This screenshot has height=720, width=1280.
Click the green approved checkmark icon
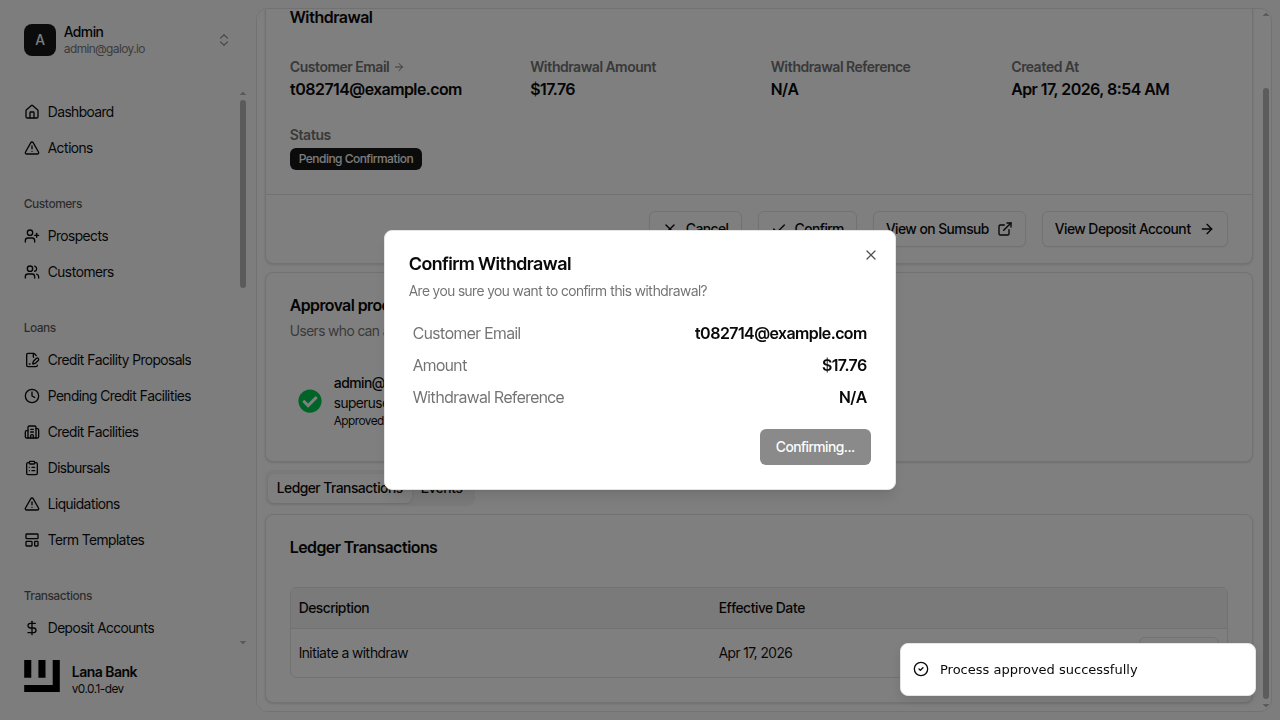310,401
